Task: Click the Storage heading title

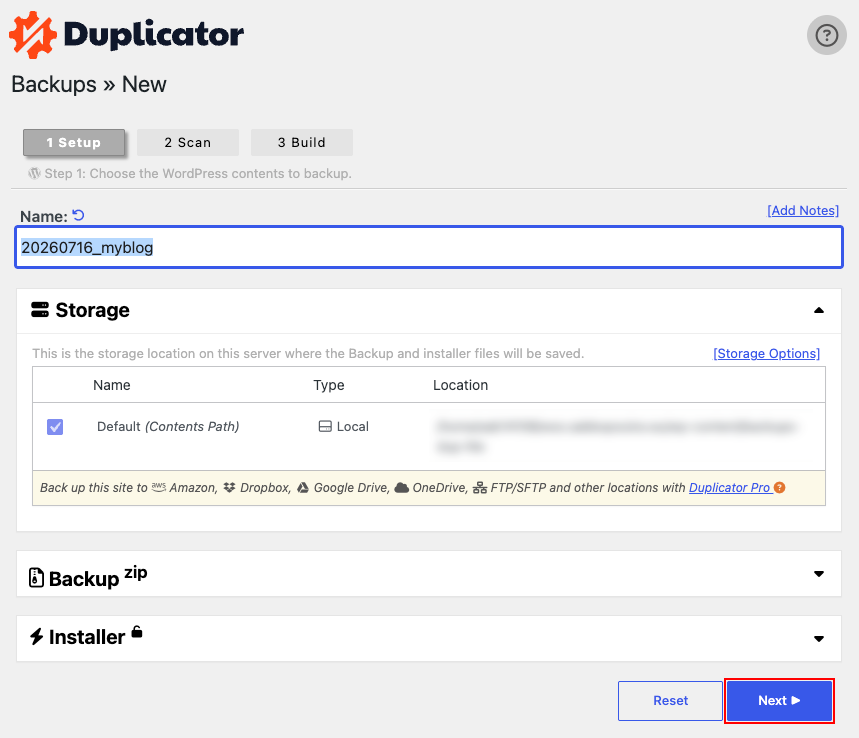Action: (x=93, y=310)
